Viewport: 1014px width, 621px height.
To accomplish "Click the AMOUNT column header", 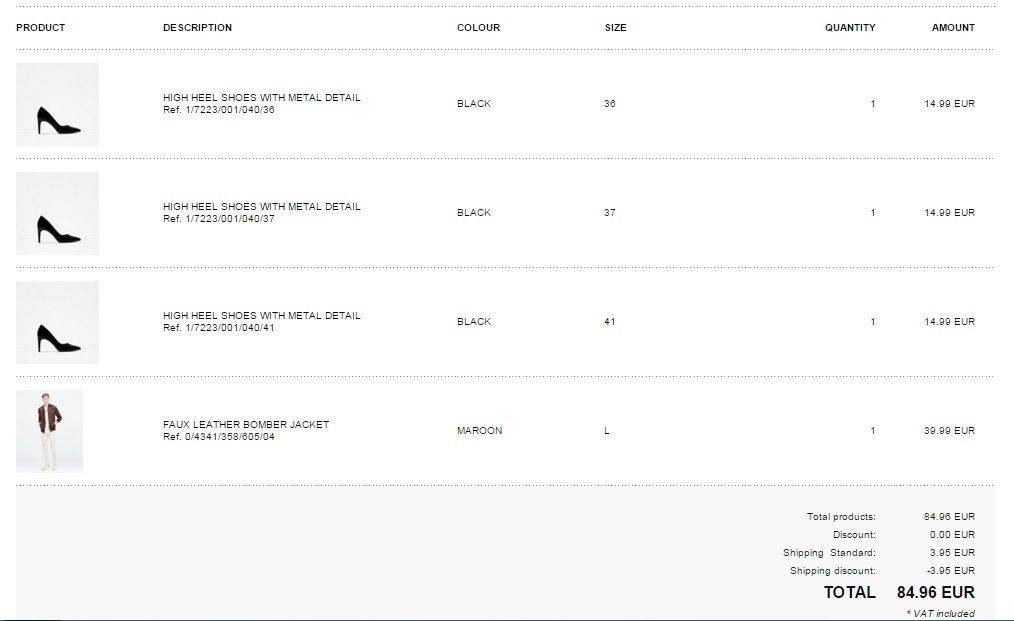I will coord(953,27).
